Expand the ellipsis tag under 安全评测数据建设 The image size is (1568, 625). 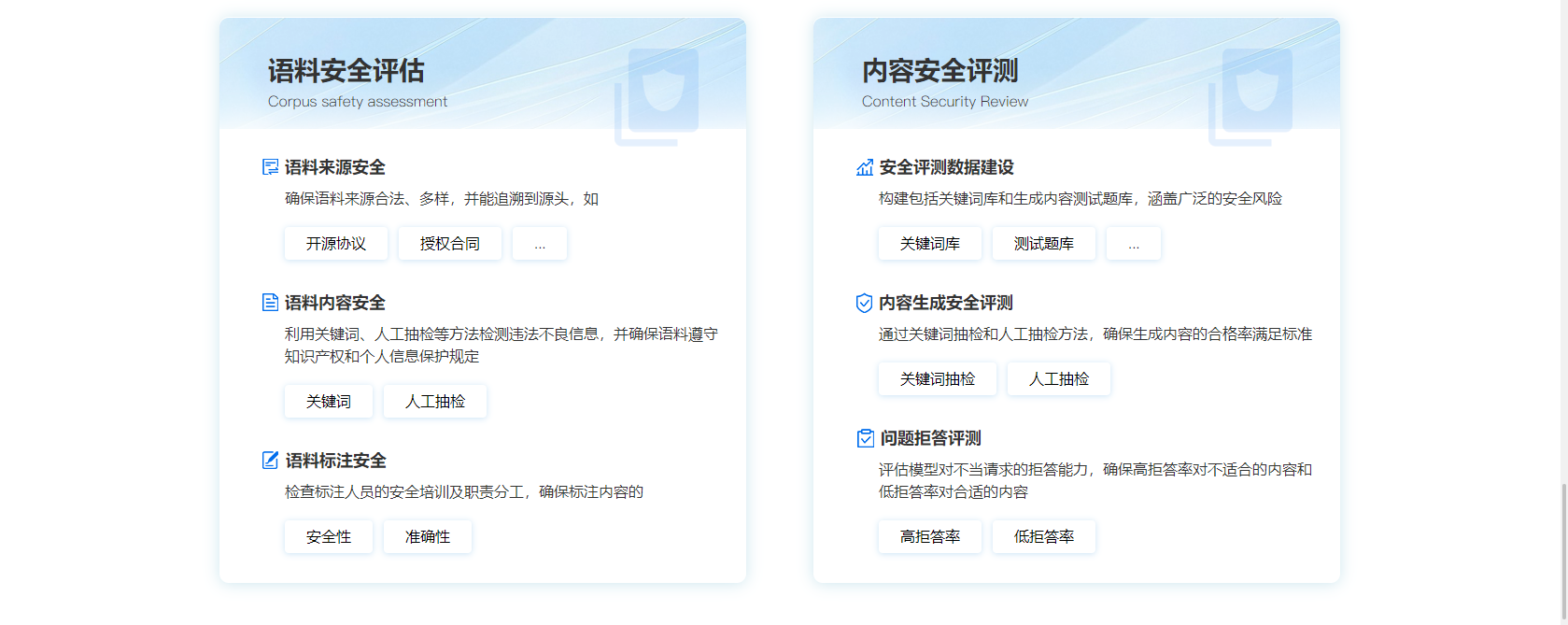tap(1134, 244)
